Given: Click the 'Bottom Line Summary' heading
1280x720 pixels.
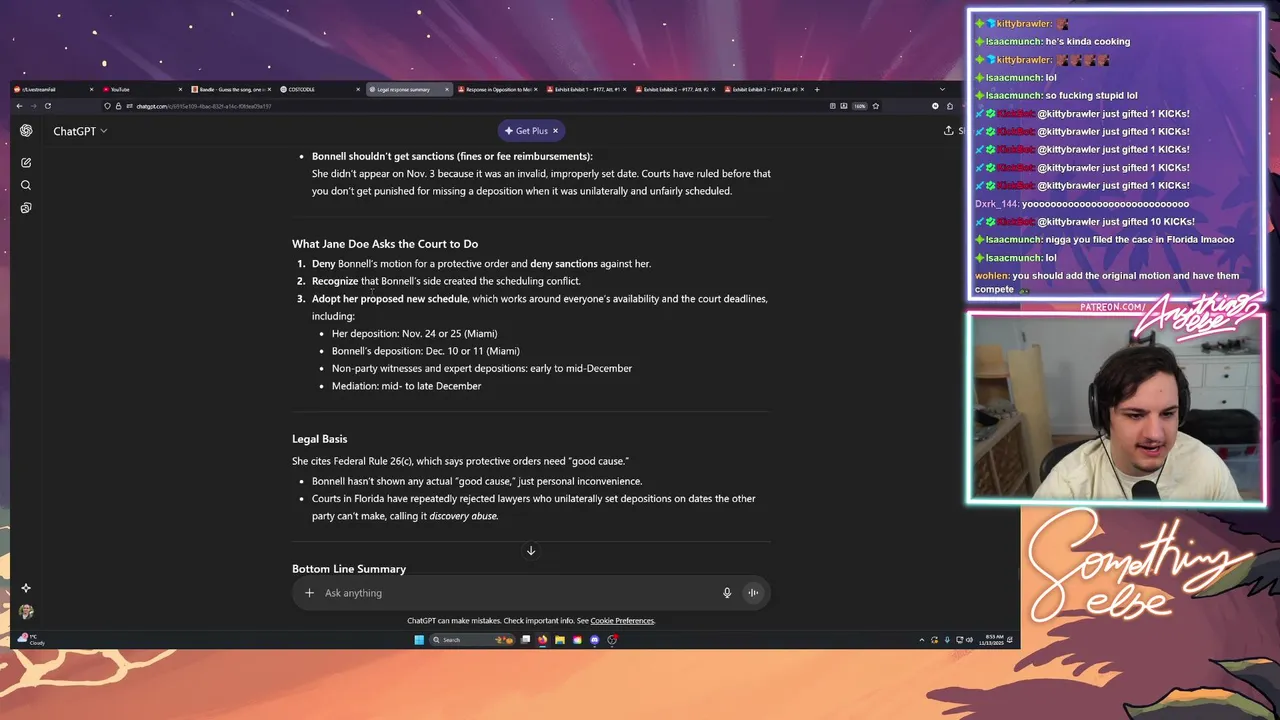Looking at the screenshot, I should coord(349,569).
